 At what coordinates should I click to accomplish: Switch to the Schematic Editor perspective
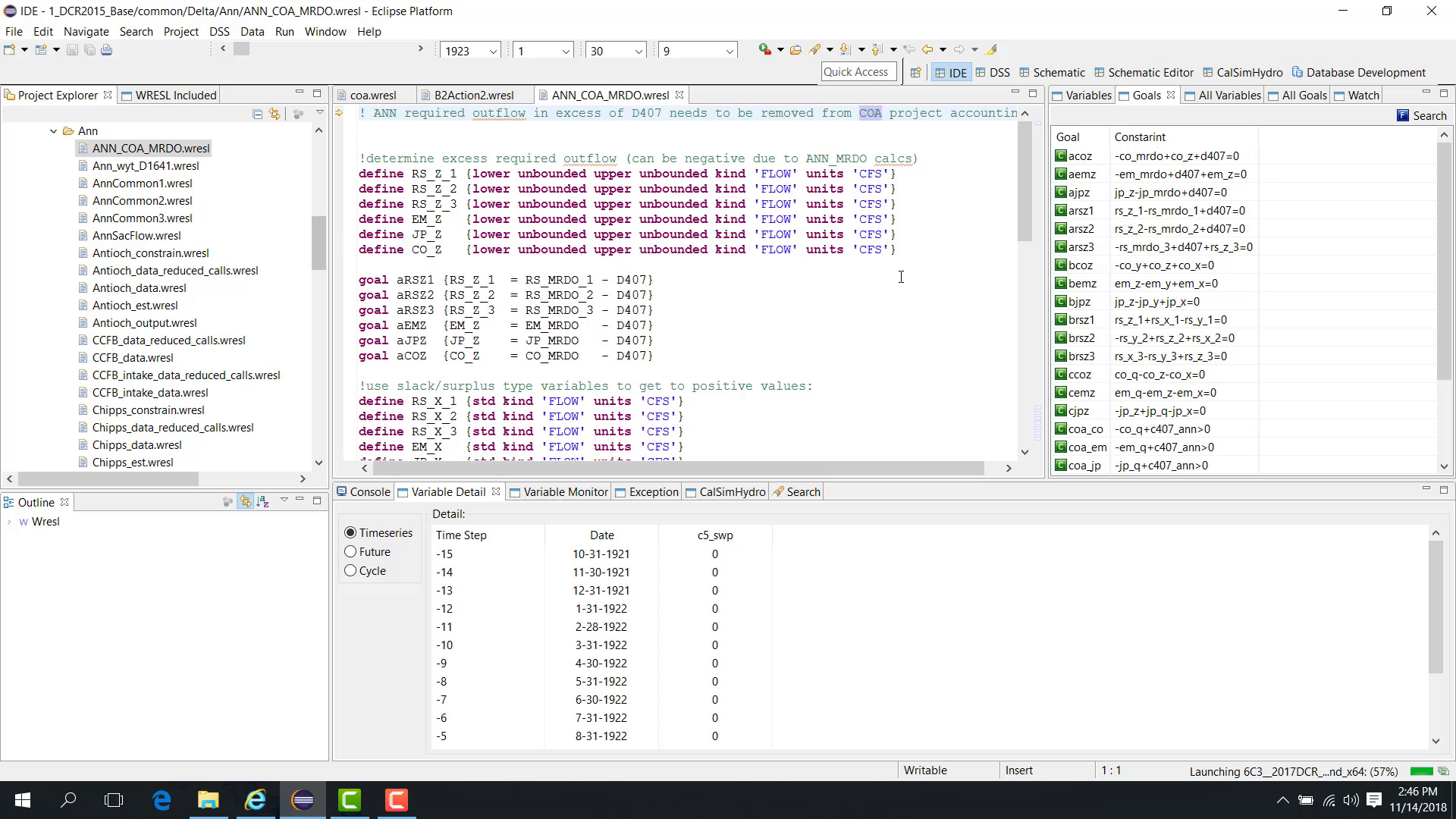click(x=1144, y=73)
